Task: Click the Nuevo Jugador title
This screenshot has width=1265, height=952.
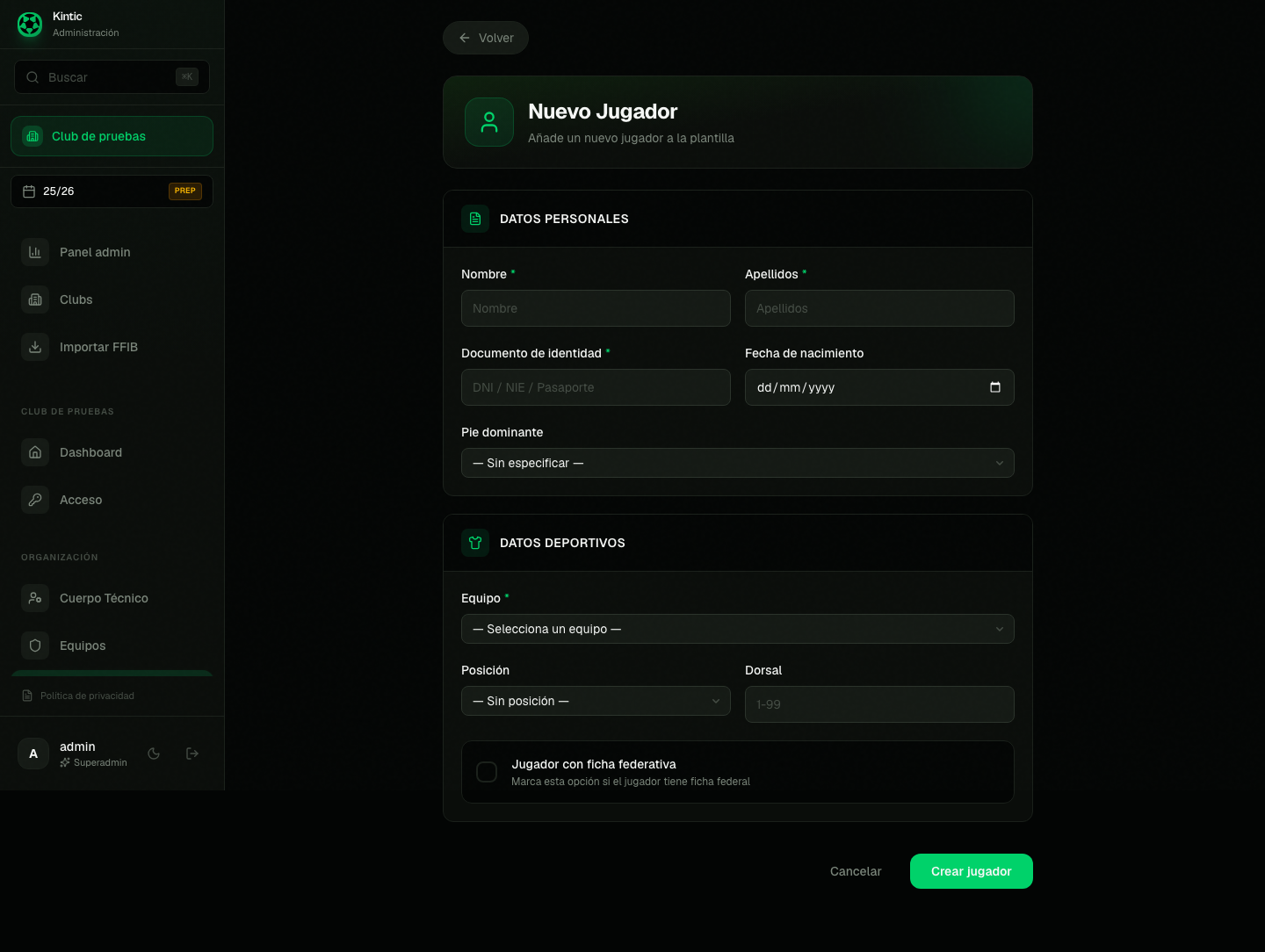Action: [x=603, y=112]
